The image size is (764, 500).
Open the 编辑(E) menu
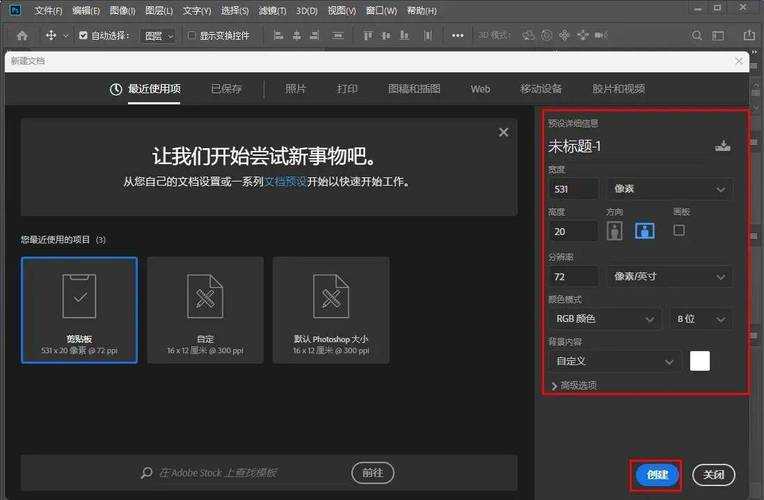pyautogui.click(x=86, y=10)
